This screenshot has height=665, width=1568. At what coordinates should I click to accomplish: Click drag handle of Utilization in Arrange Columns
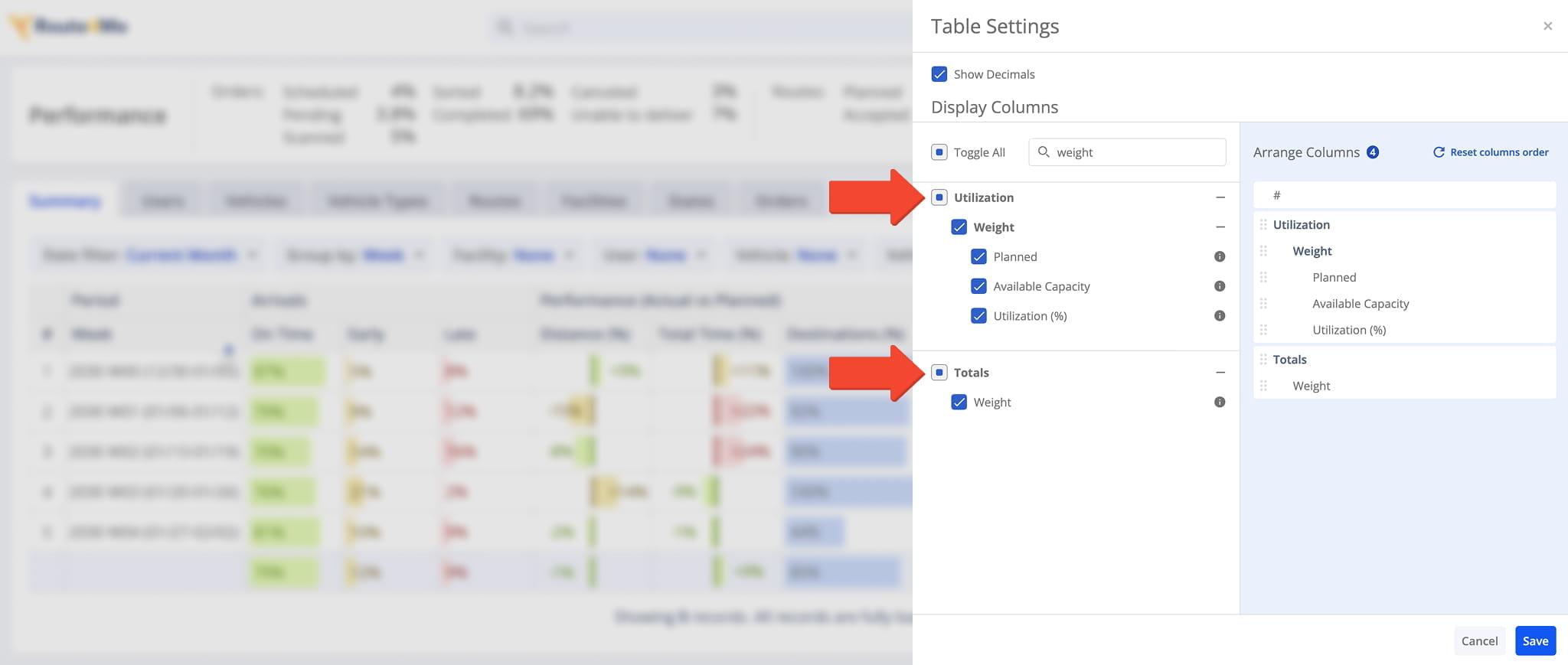click(1263, 225)
